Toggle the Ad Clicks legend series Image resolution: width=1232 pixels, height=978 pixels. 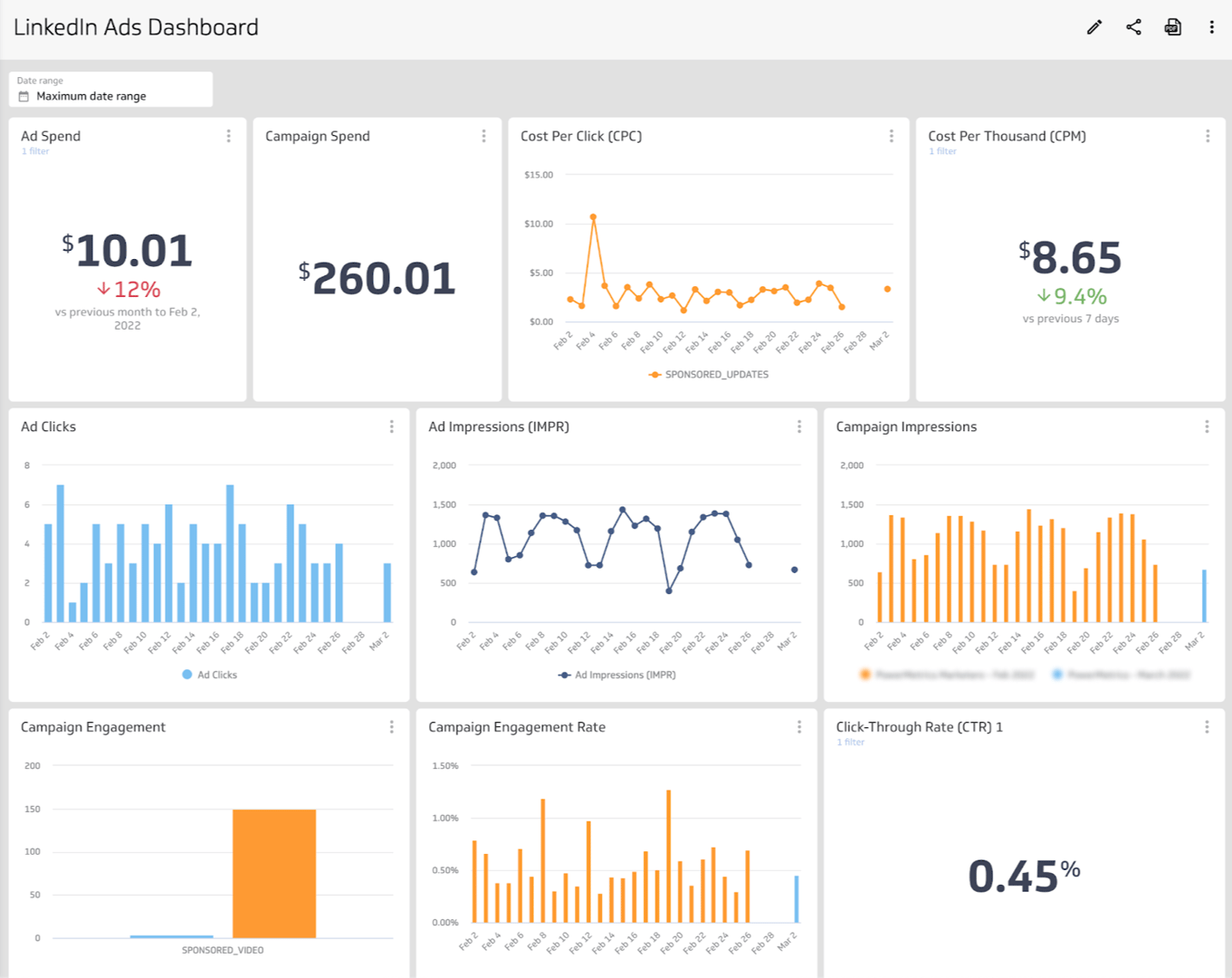point(210,675)
